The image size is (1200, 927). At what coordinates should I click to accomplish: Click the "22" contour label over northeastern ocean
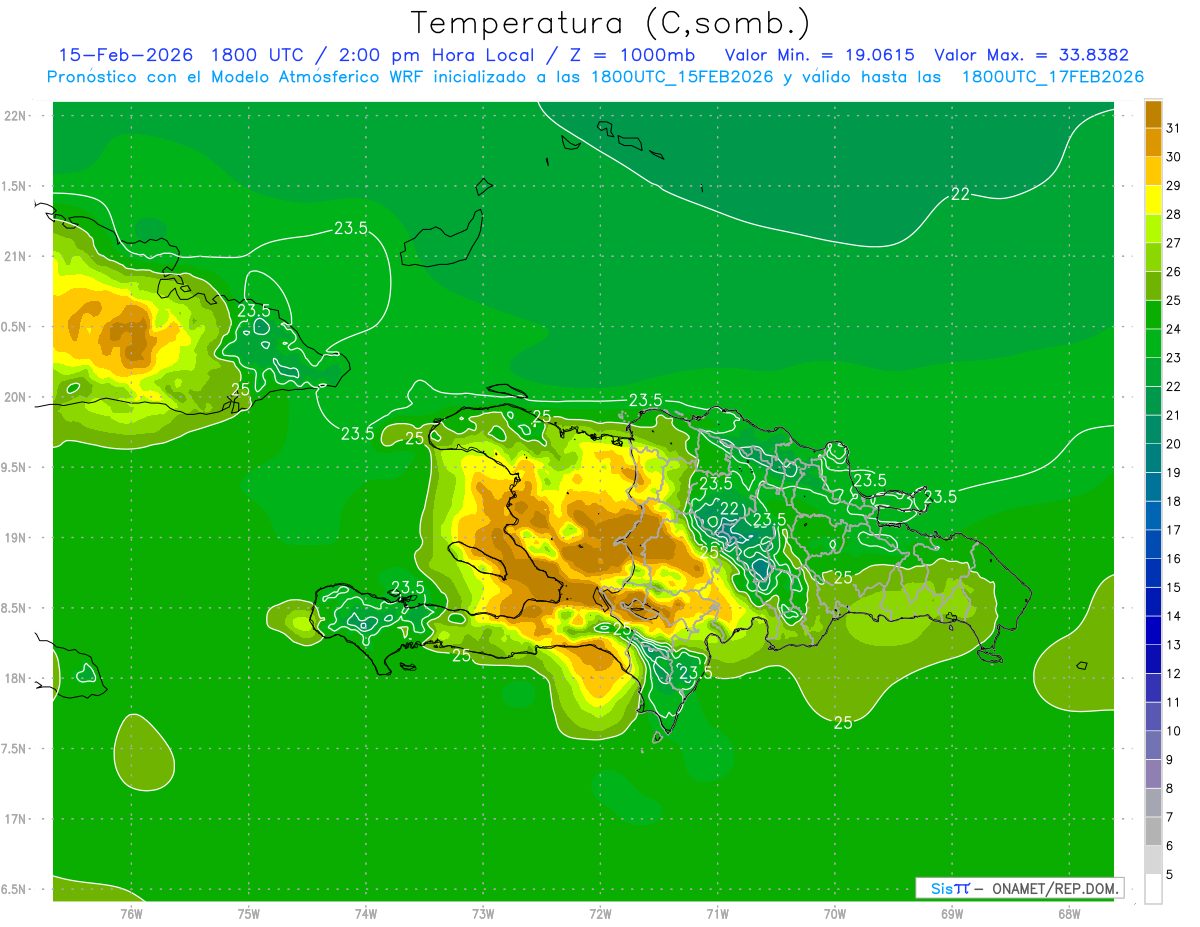click(x=959, y=194)
